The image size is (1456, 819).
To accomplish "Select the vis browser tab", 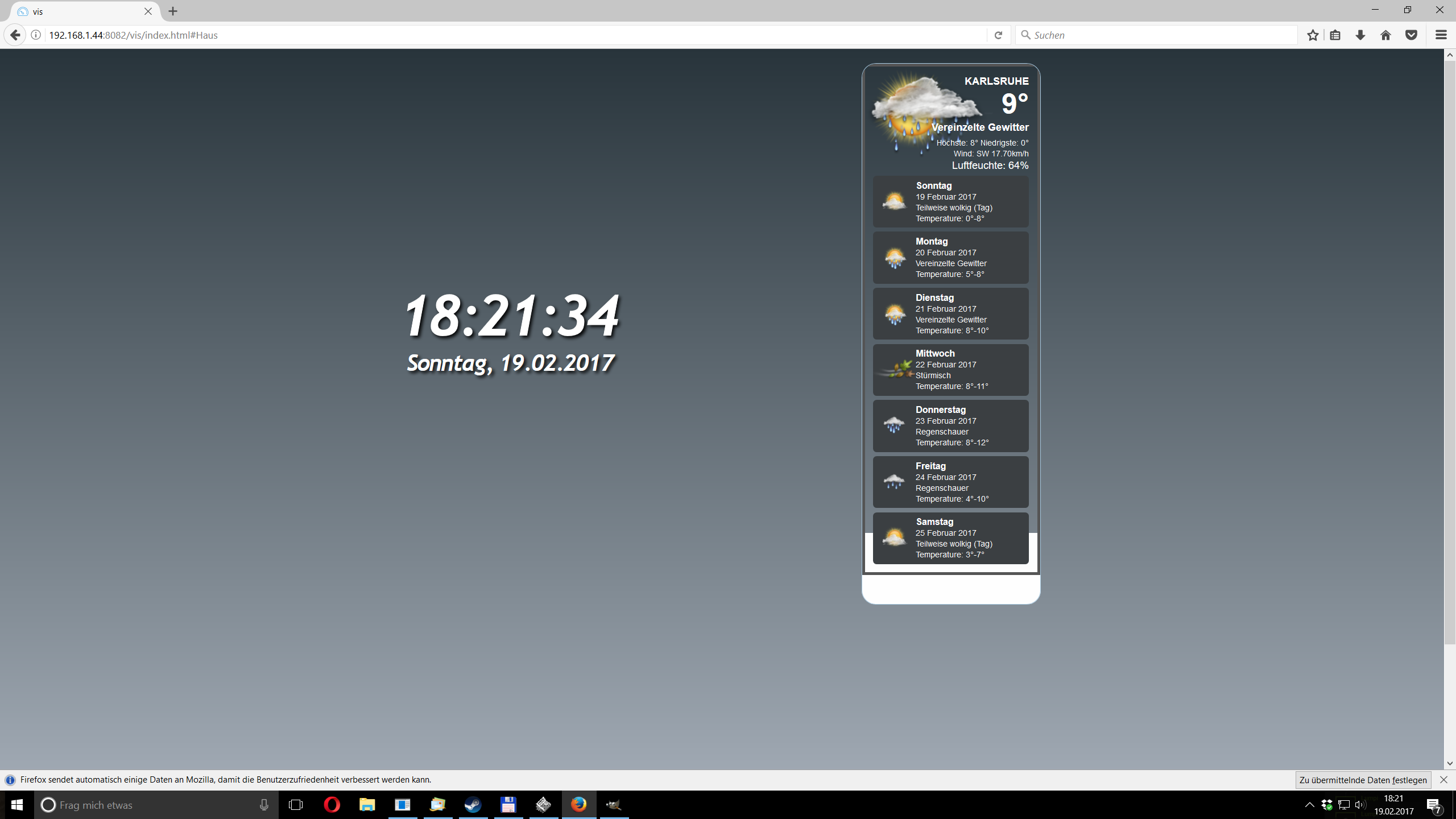I will pos(80,11).
